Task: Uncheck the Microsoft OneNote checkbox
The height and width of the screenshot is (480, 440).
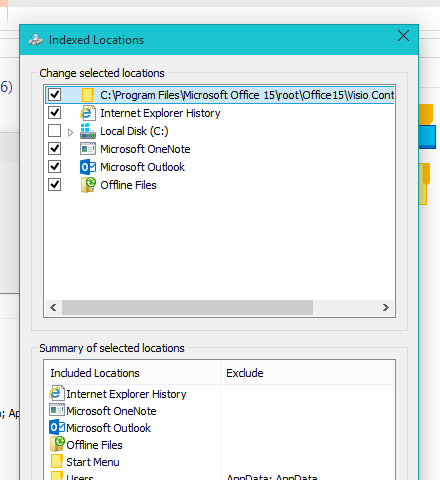Action: tap(54, 149)
